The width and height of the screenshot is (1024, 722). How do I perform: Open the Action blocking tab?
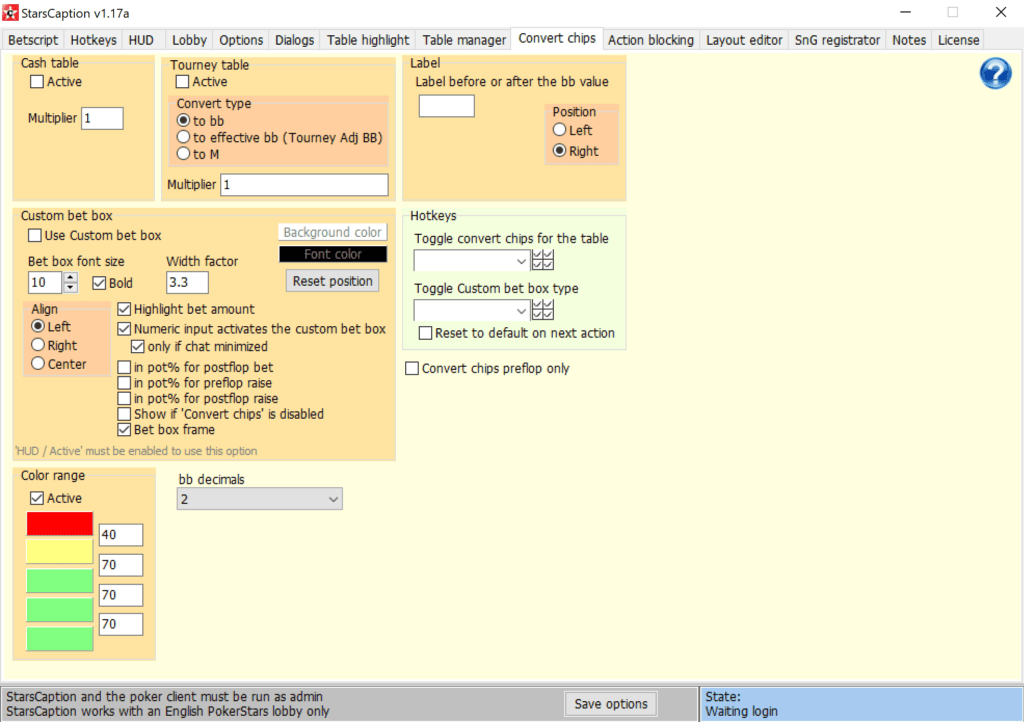(x=651, y=40)
